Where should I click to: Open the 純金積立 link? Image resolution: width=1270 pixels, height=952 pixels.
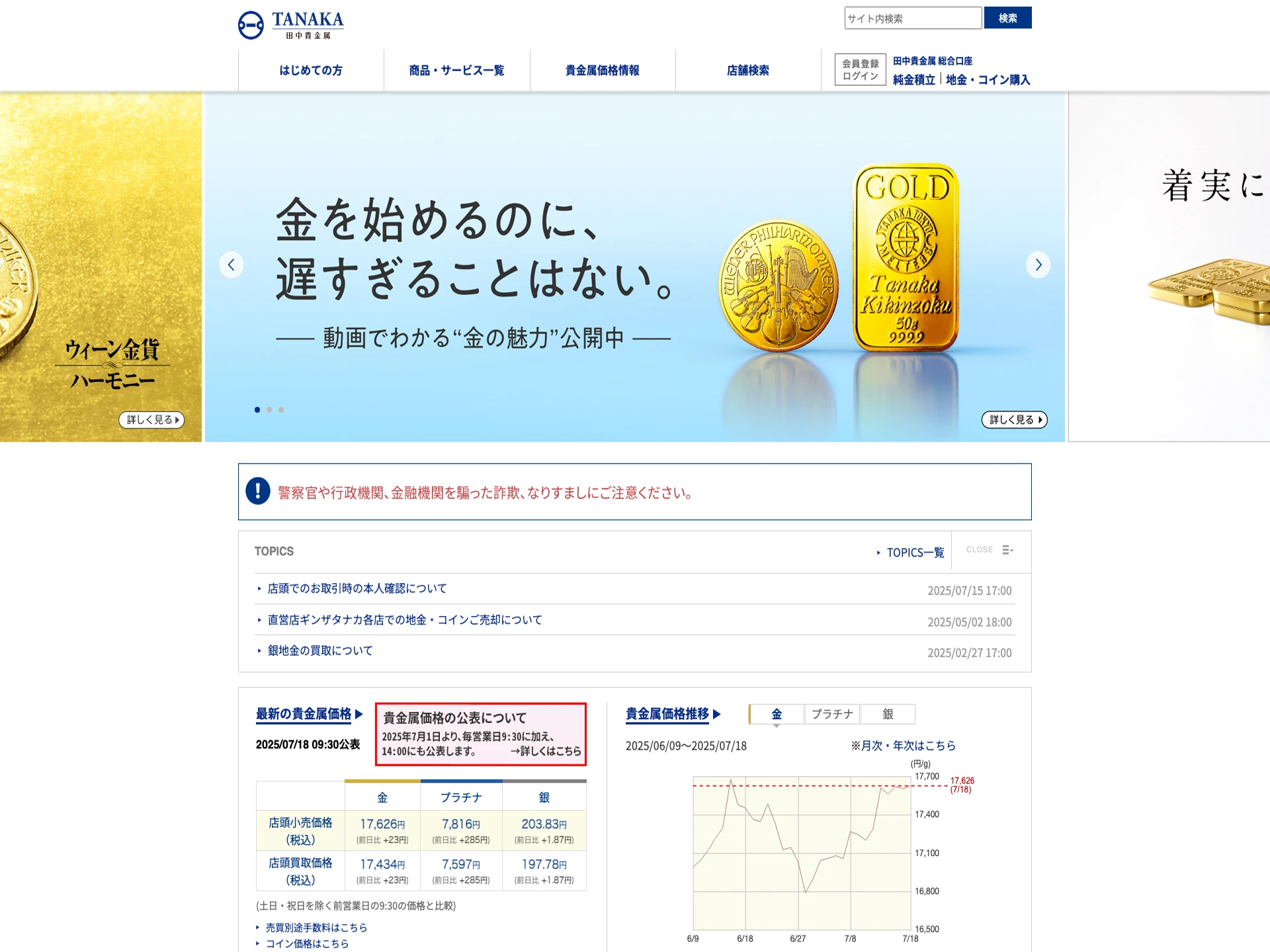tap(913, 80)
